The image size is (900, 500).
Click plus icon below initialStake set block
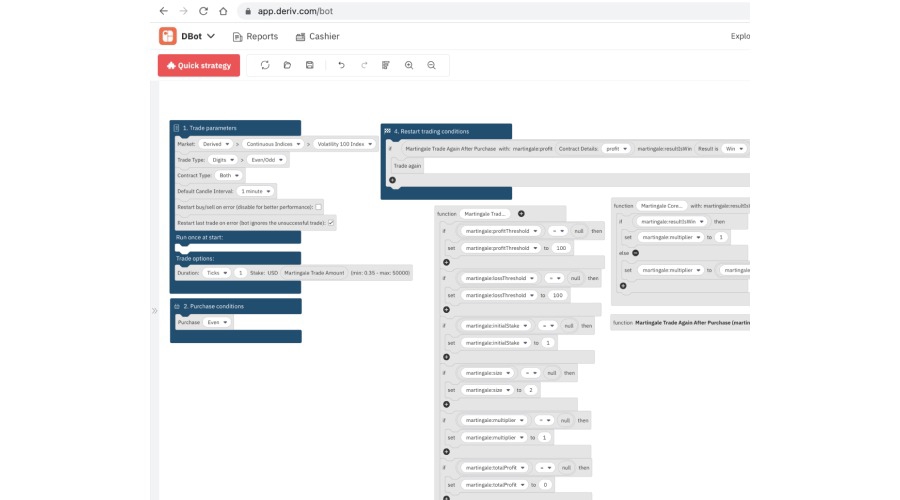pyautogui.click(x=446, y=357)
